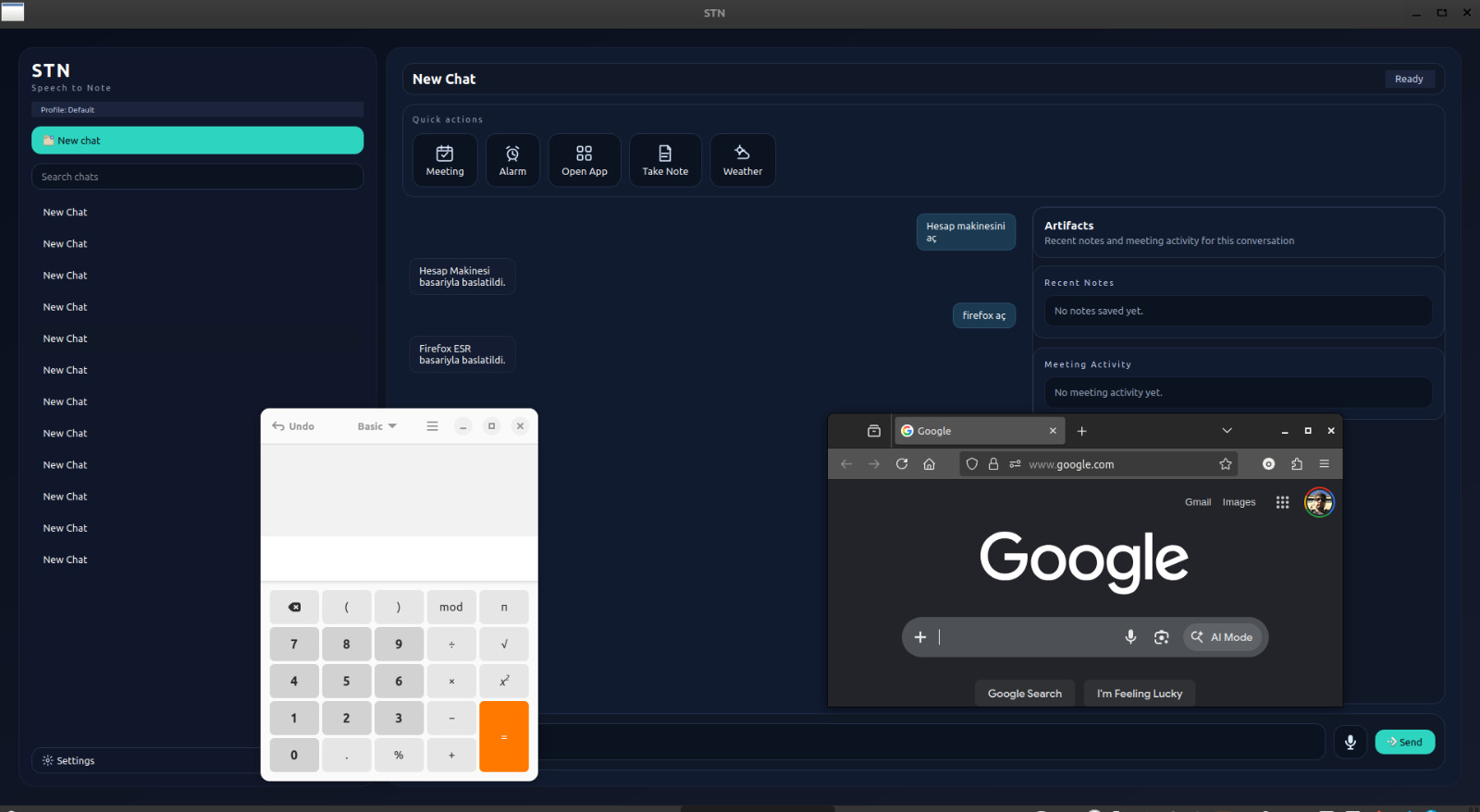Select the 'Hesap makinesini aç' message
1480x812 pixels.
966,232
